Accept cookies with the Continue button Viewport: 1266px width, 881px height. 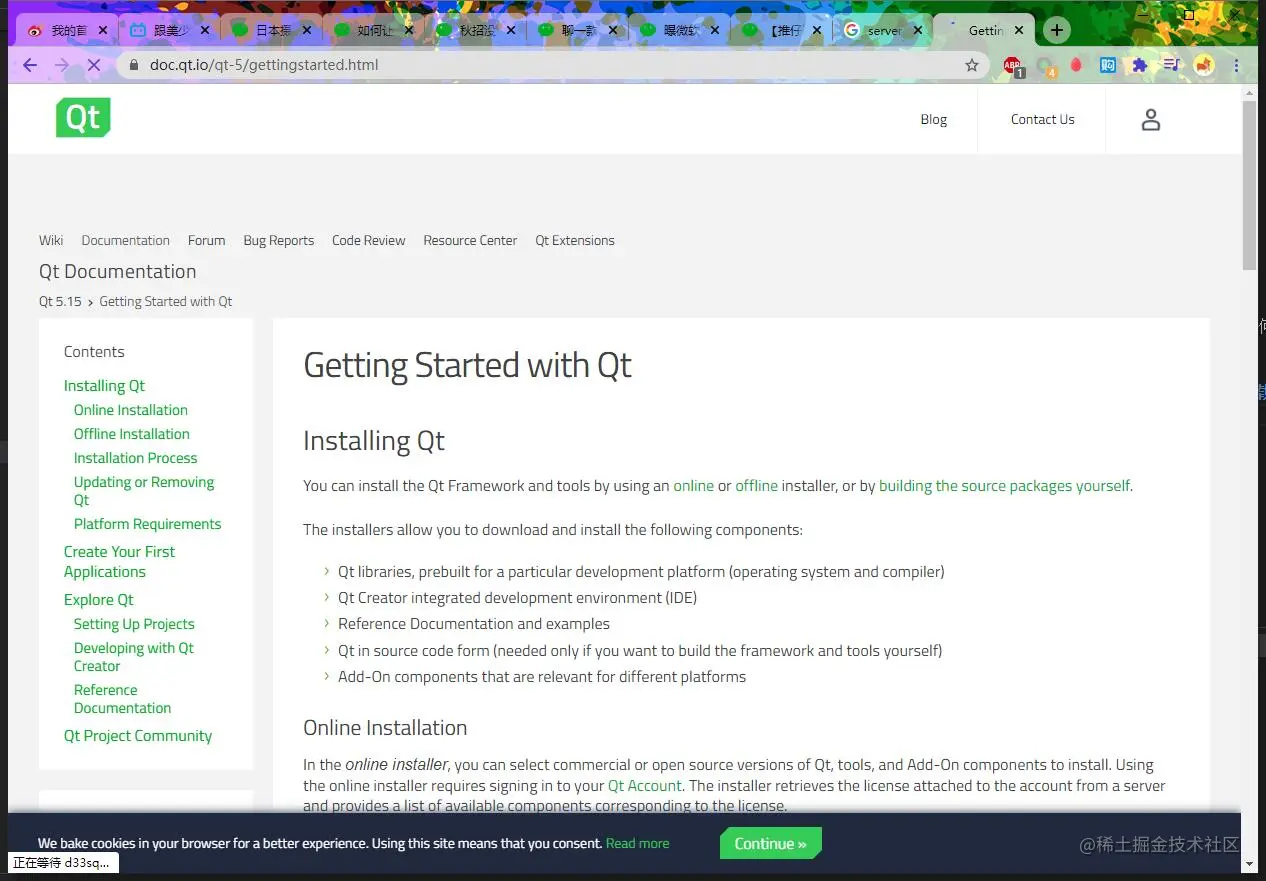pos(770,843)
